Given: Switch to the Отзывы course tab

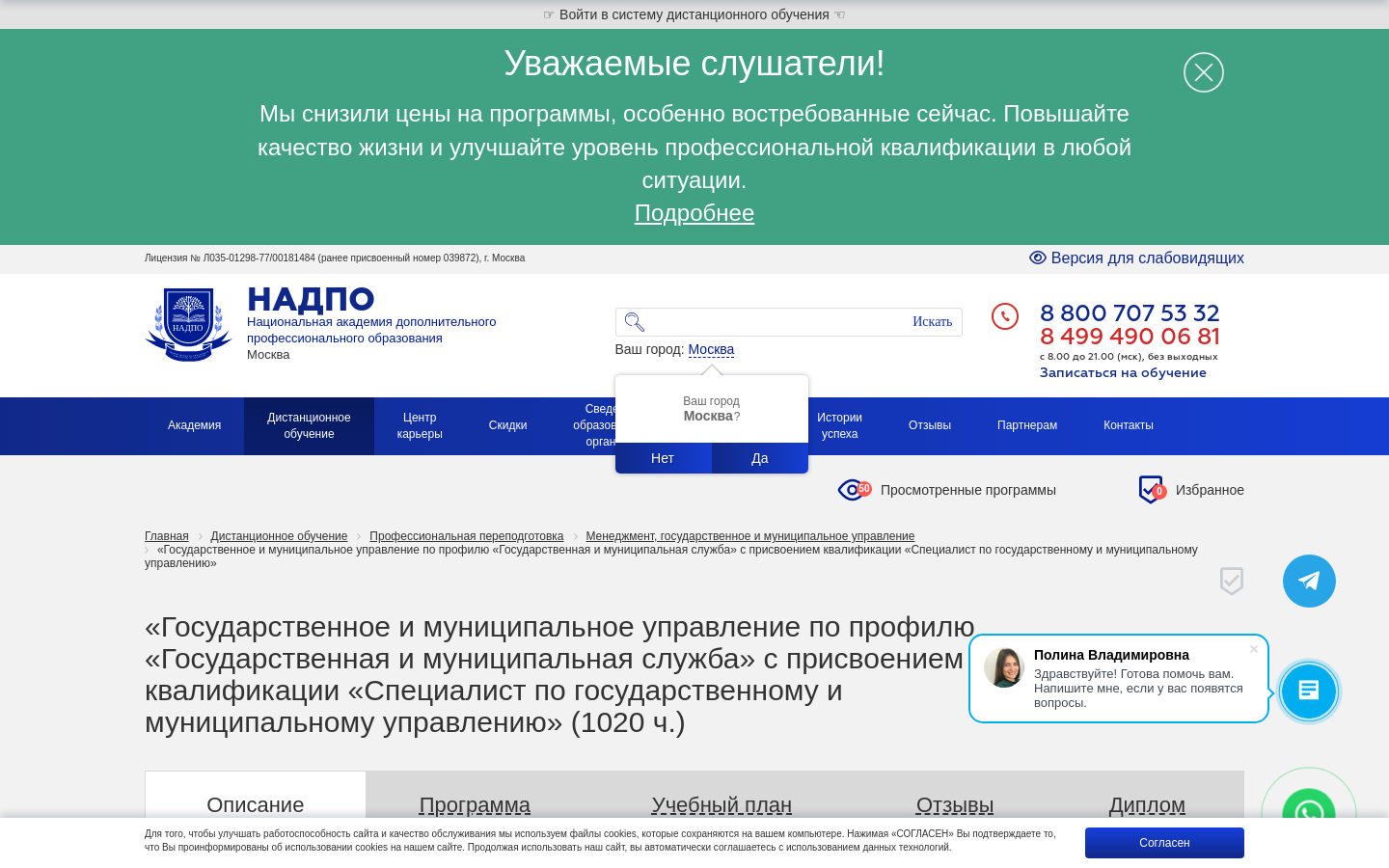Looking at the screenshot, I should tap(955, 804).
